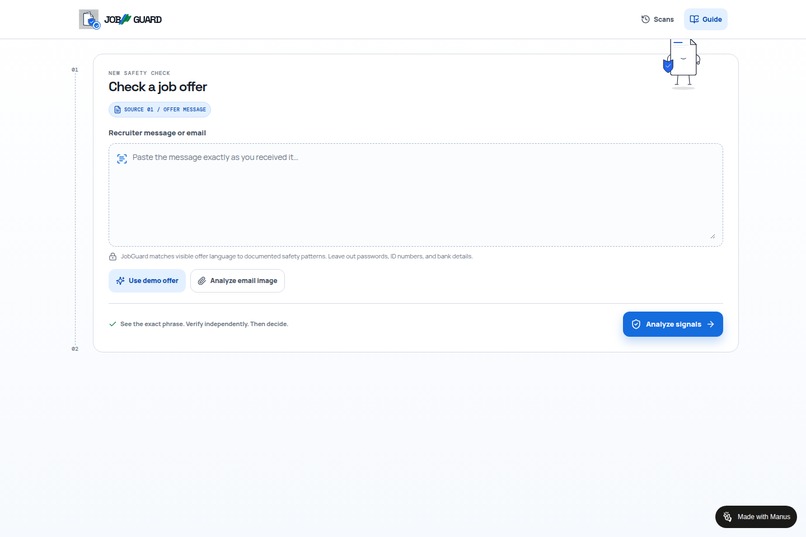Viewport: 806px width, 537px height.
Task: Click the NEW SAFETY CHECK label
Action: pyautogui.click(x=139, y=73)
